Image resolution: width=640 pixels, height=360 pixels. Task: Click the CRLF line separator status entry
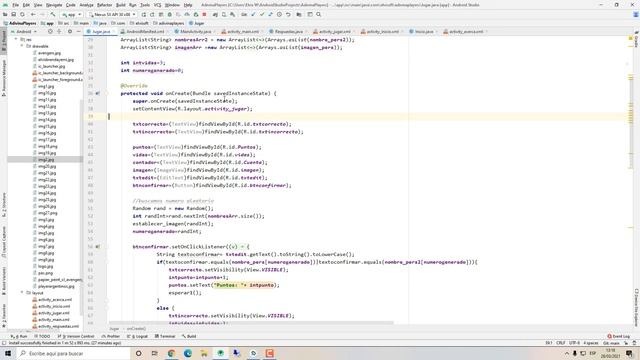pyautogui.click(x=561, y=343)
